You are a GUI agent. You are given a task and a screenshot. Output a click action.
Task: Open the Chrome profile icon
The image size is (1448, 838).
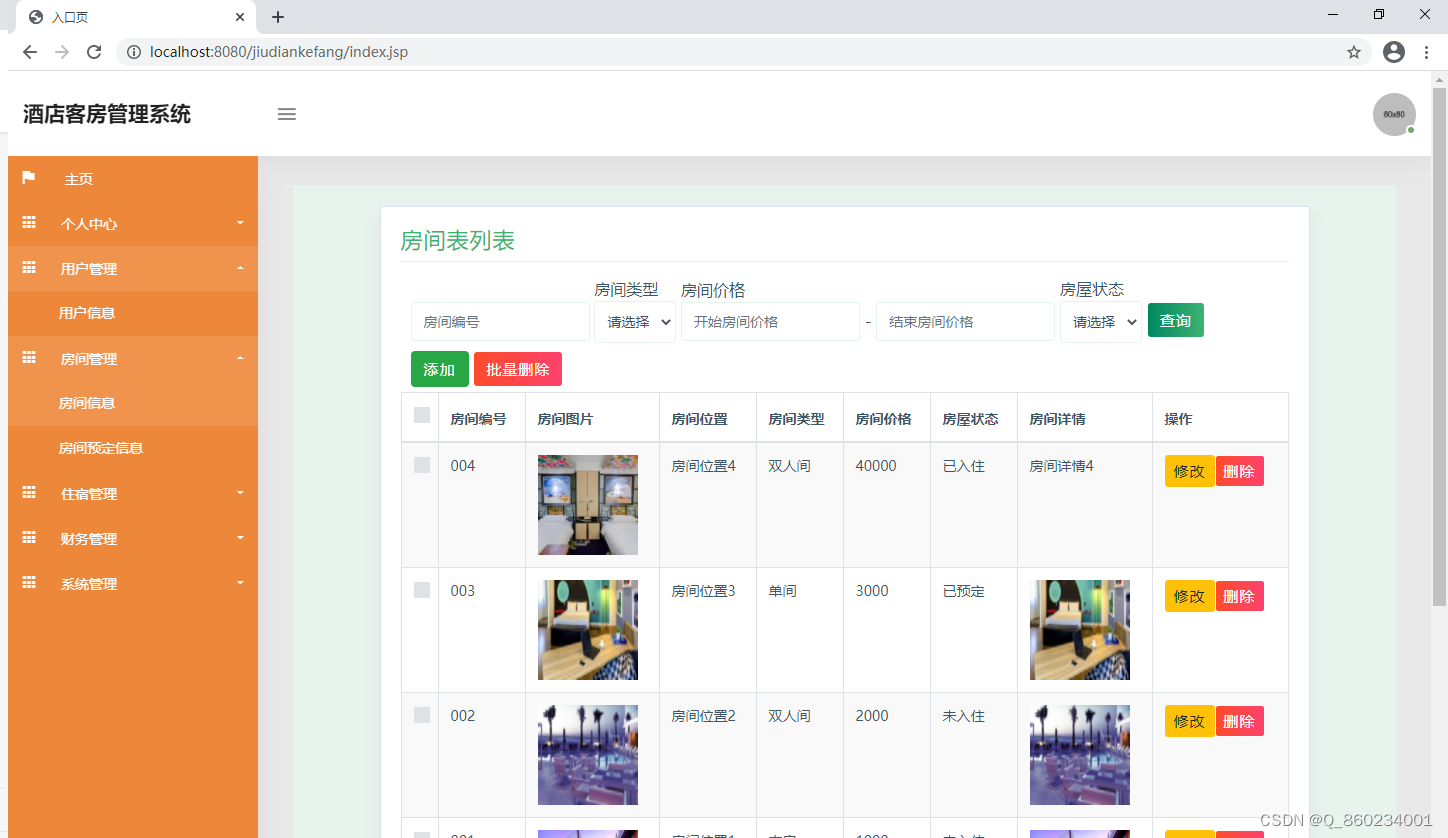click(x=1394, y=52)
